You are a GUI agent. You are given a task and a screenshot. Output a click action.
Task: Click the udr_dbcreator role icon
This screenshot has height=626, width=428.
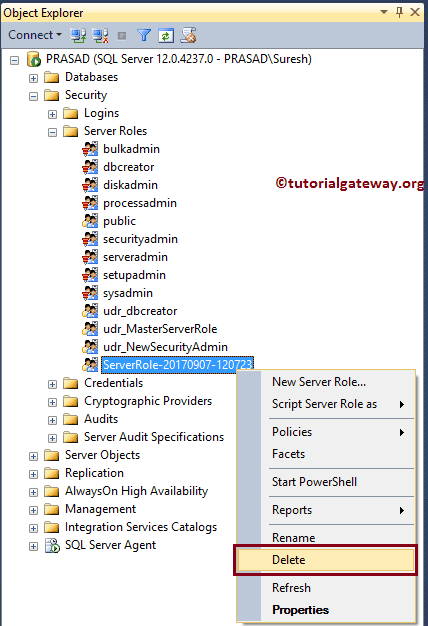(90, 311)
